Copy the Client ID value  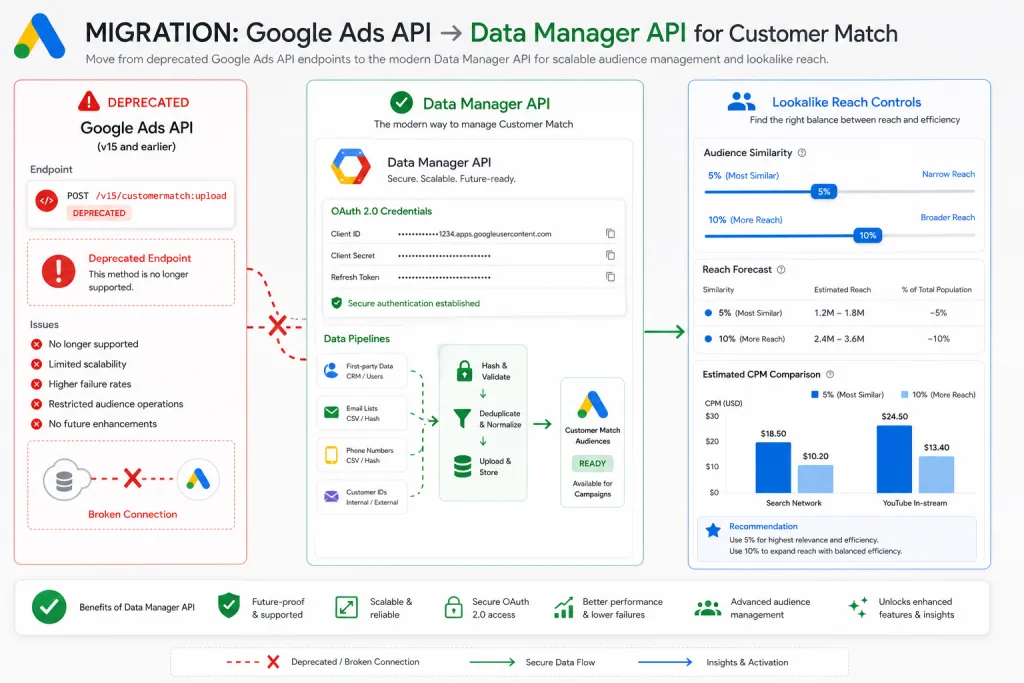[x=610, y=234]
